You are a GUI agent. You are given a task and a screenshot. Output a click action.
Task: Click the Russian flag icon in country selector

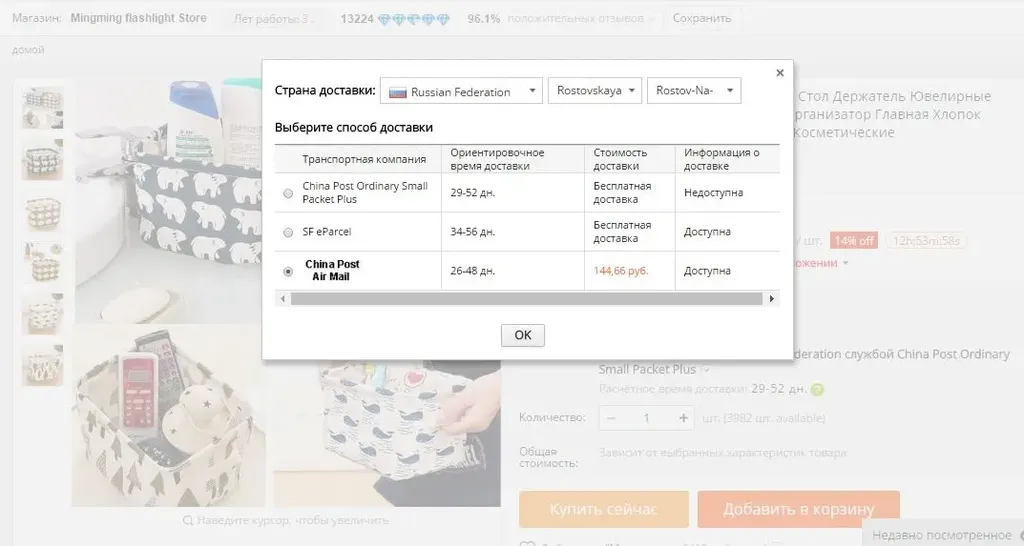coord(398,92)
